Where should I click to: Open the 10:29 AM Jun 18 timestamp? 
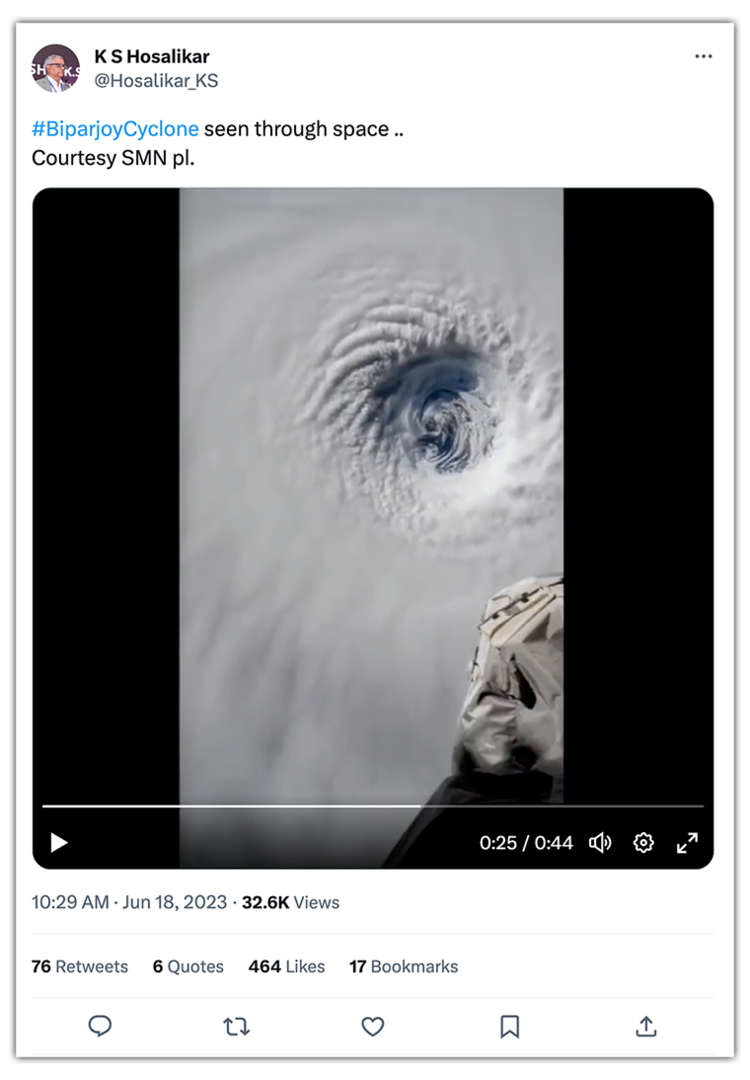pos(129,902)
